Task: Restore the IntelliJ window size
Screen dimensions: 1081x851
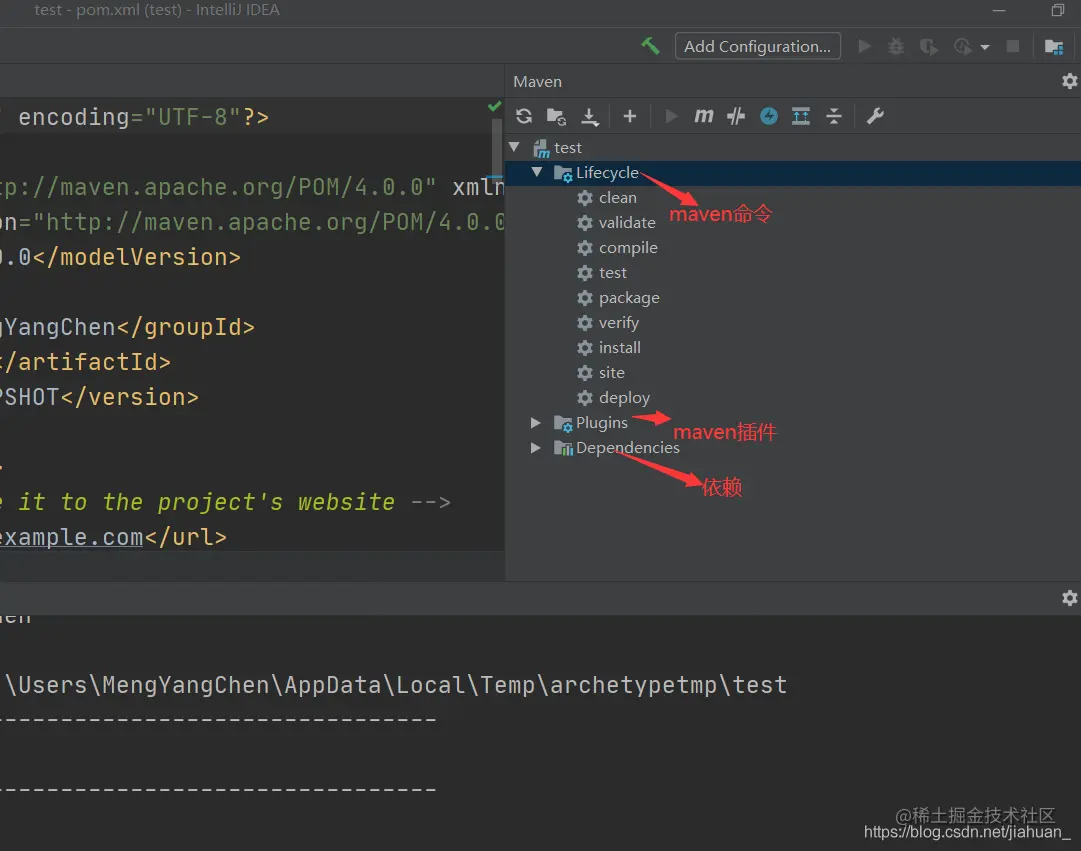Action: (x=1058, y=10)
